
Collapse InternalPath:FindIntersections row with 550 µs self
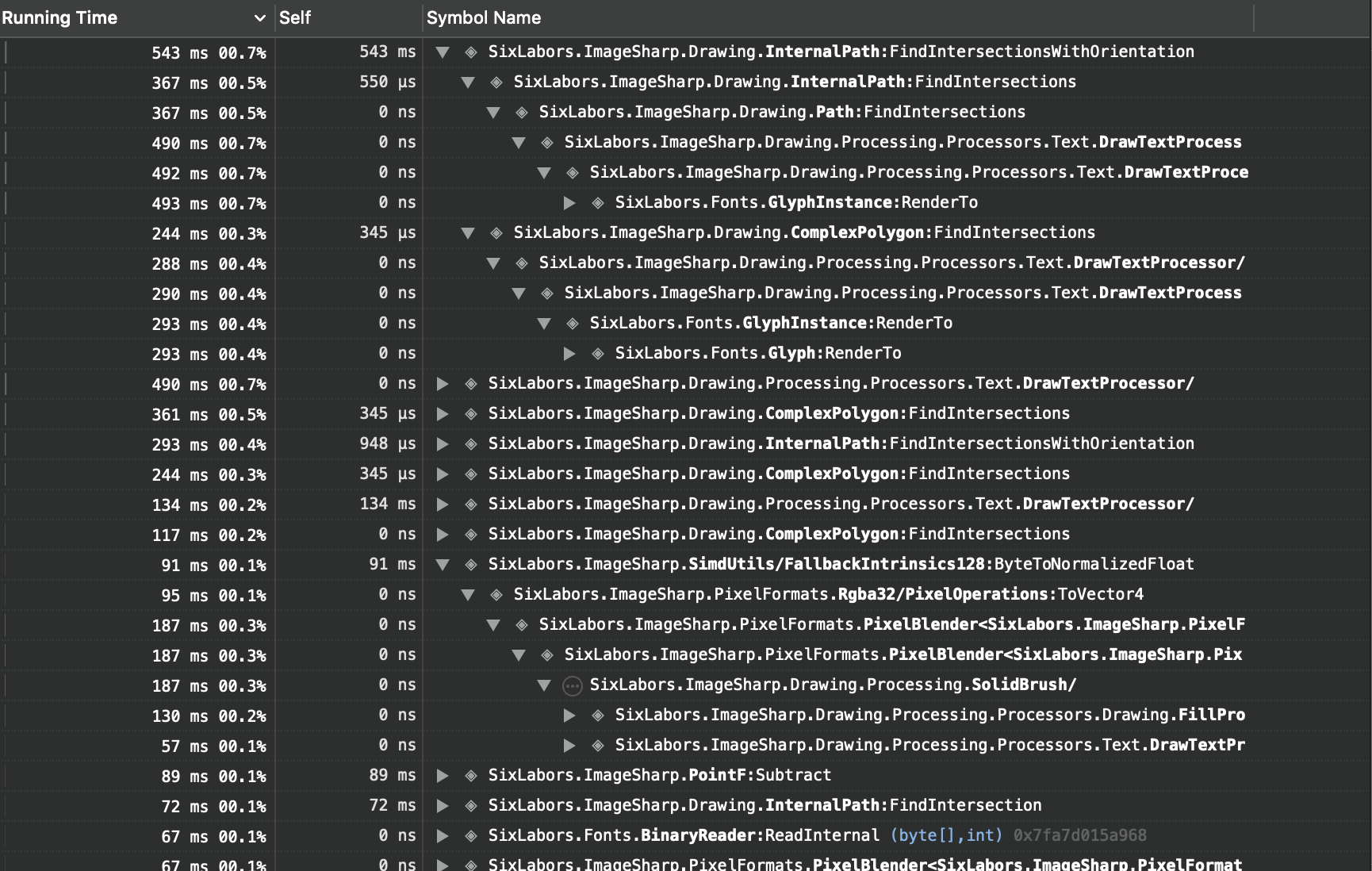(x=468, y=82)
